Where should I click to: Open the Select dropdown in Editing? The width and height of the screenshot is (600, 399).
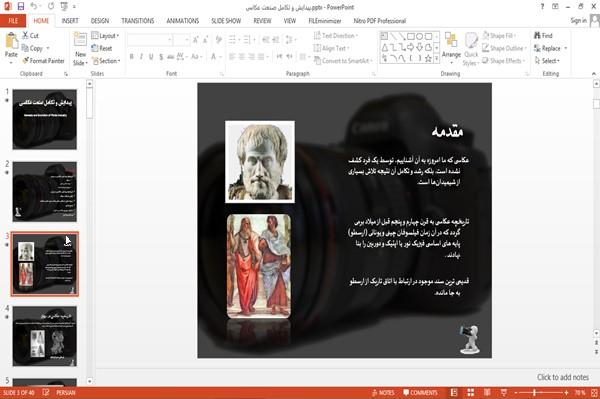click(x=547, y=61)
